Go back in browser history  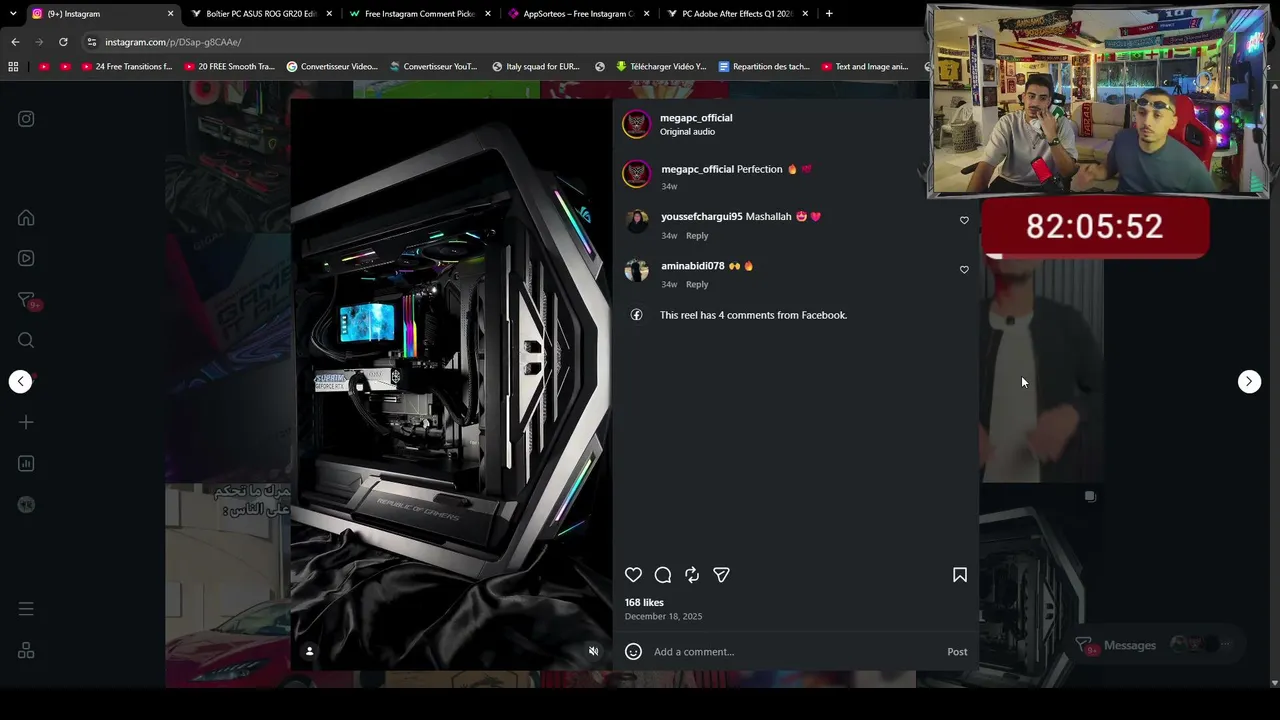pyautogui.click(x=15, y=42)
